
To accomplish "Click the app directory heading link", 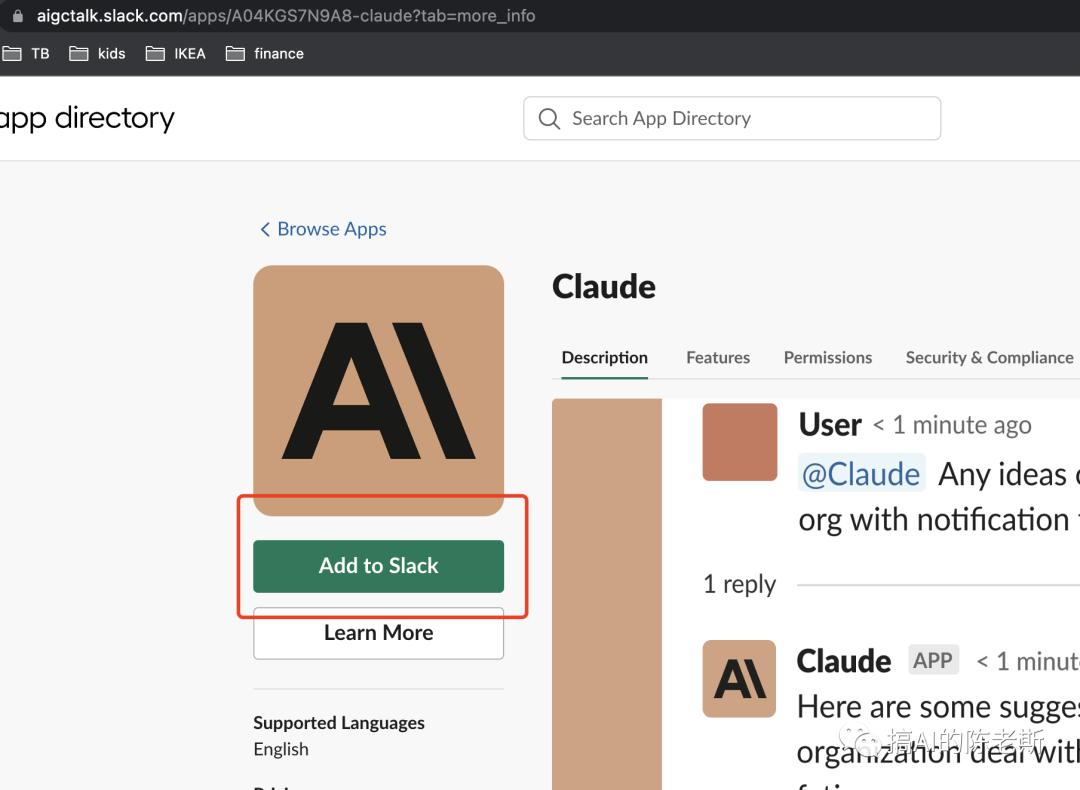I will [87, 118].
